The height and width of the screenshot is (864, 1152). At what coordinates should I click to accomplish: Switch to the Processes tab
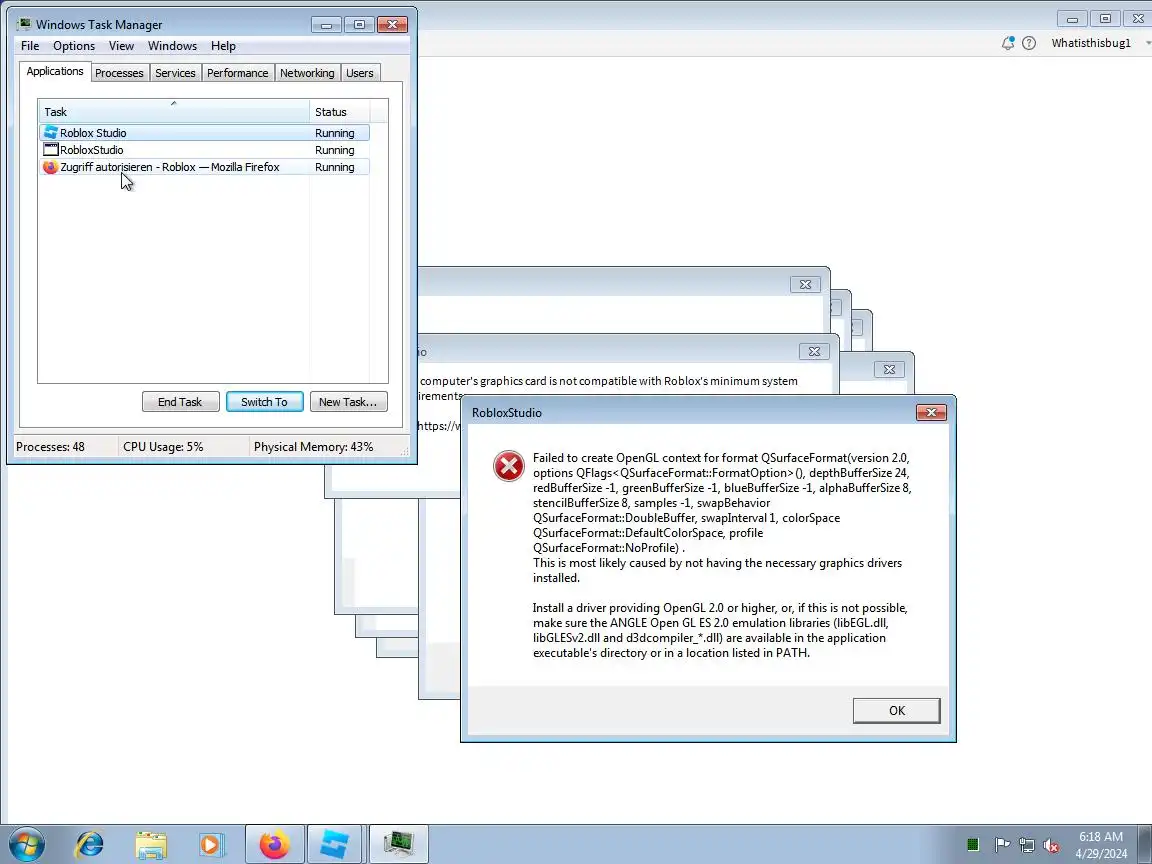(119, 73)
